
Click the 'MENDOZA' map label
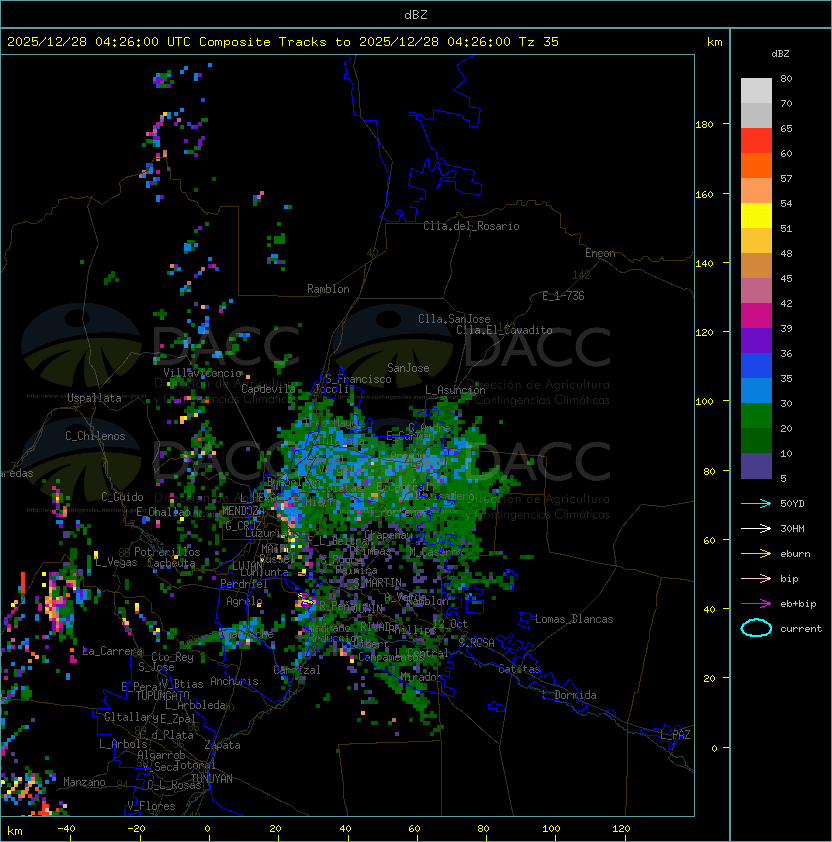243,511
